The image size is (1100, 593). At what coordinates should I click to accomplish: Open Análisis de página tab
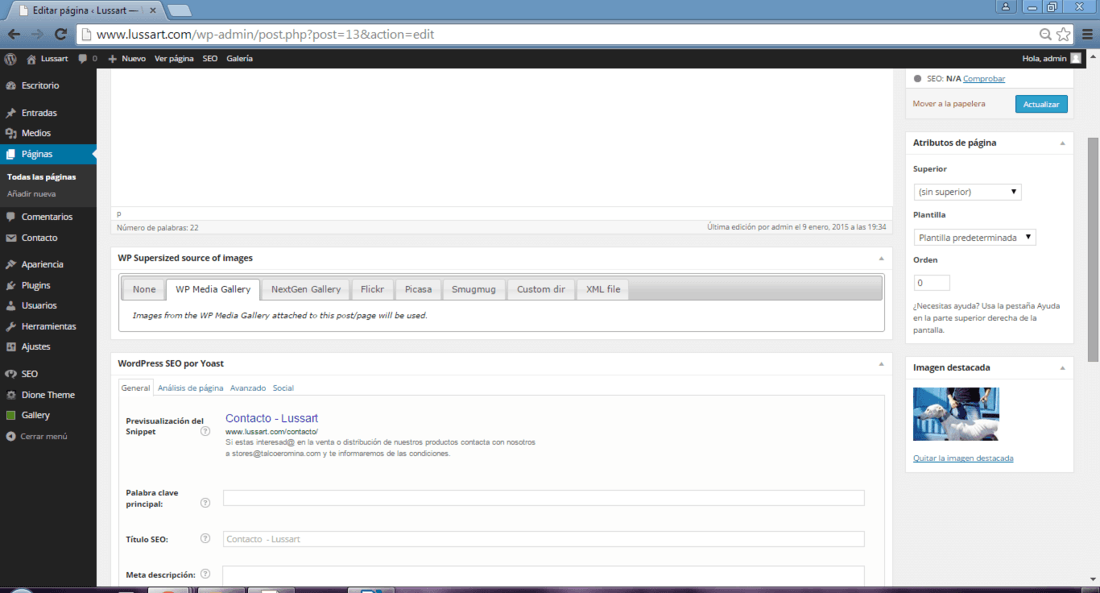click(190, 388)
